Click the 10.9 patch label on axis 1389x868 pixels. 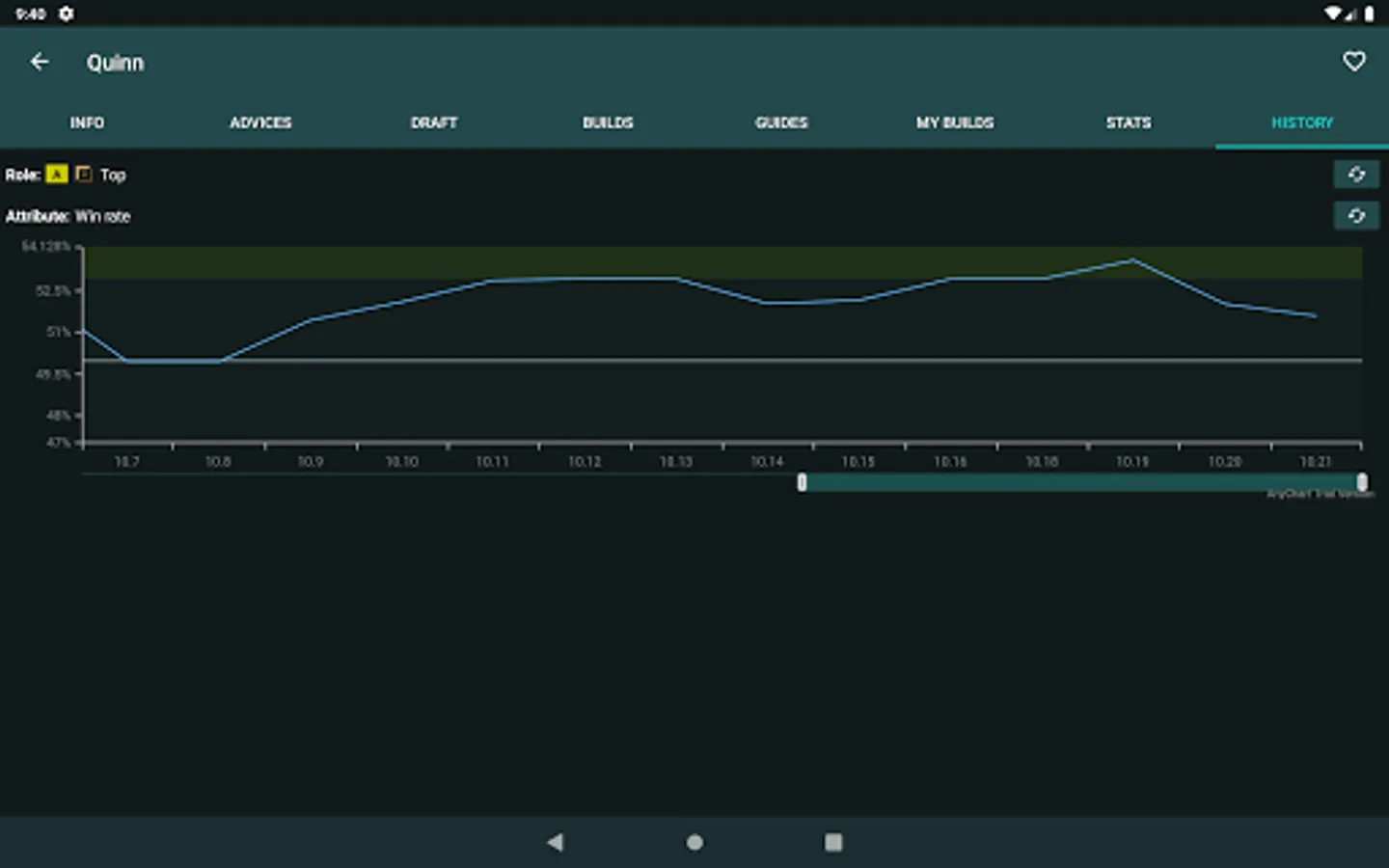310,462
